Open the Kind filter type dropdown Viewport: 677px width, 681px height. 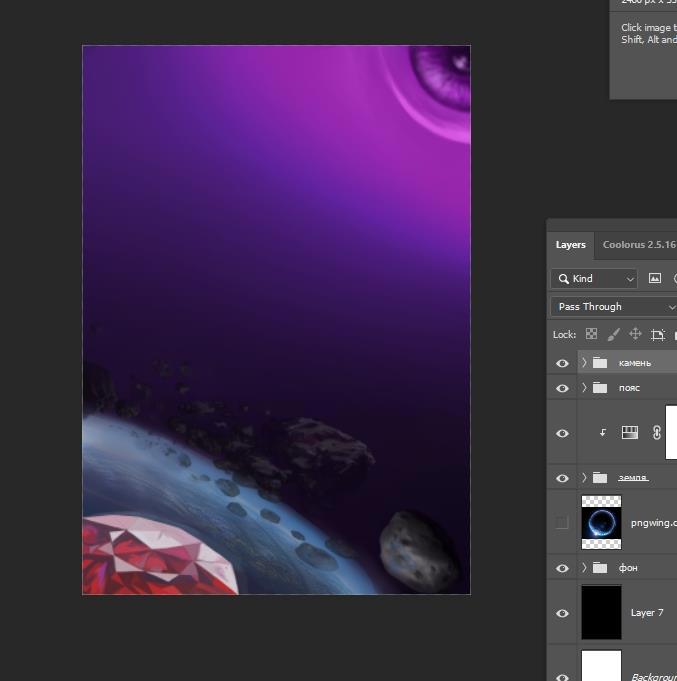(594, 279)
